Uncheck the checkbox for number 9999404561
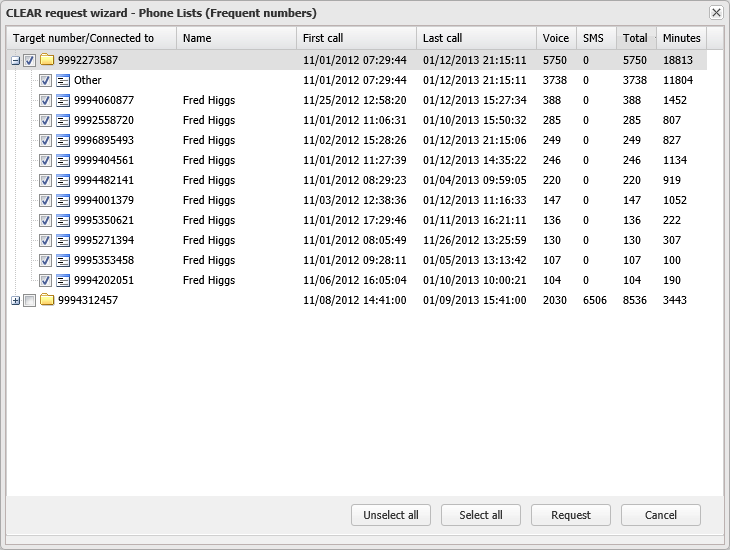The height and width of the screenshot is (550, 730). 45,160
